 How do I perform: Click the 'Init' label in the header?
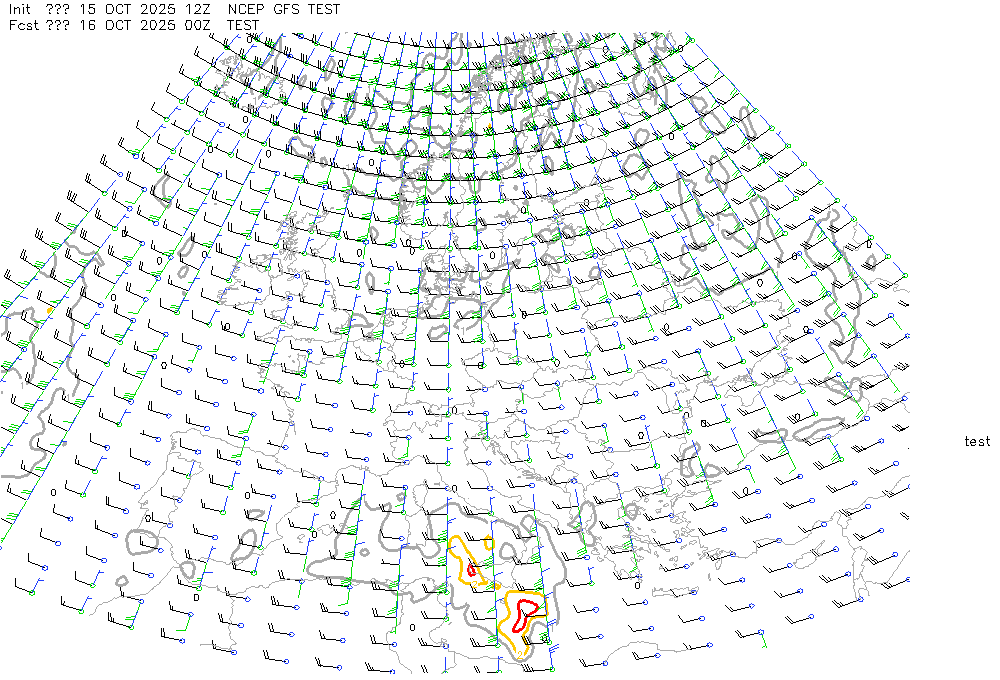[20, 9]
